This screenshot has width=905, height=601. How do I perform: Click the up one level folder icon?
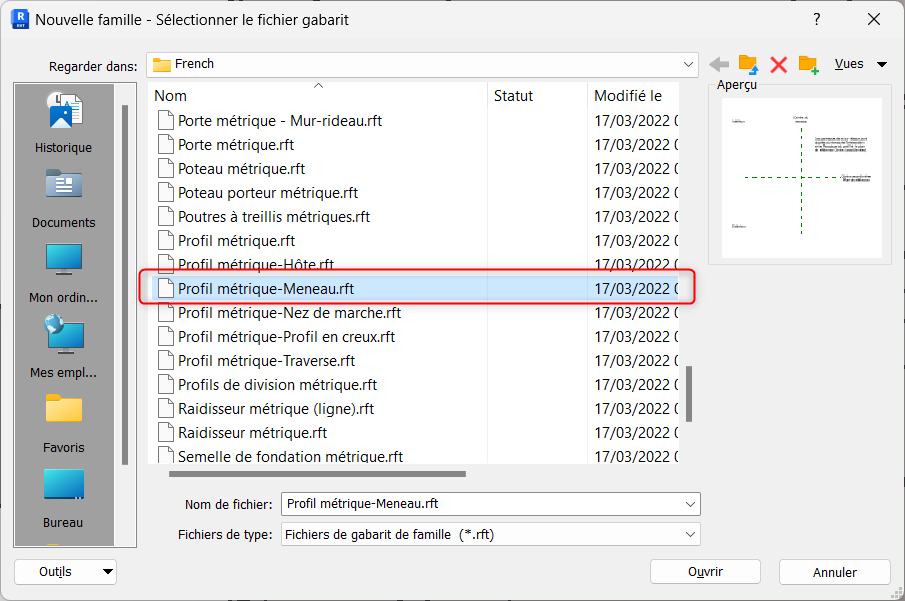click(748, 64)
